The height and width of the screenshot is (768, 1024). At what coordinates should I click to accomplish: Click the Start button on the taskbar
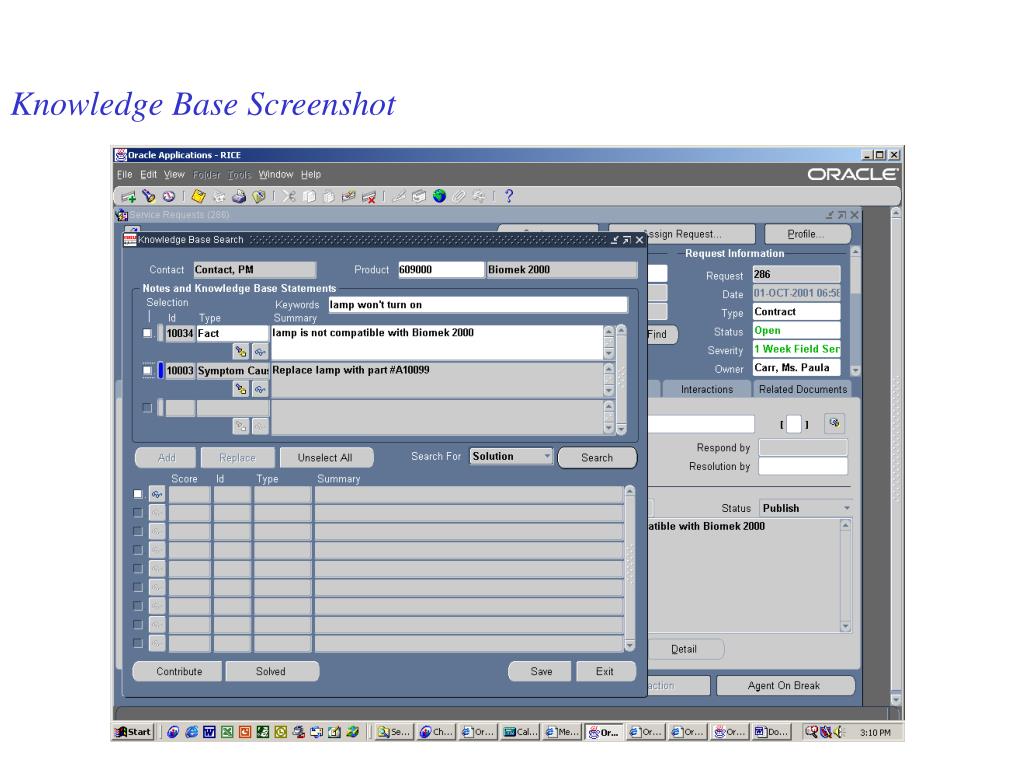(133, 732)
